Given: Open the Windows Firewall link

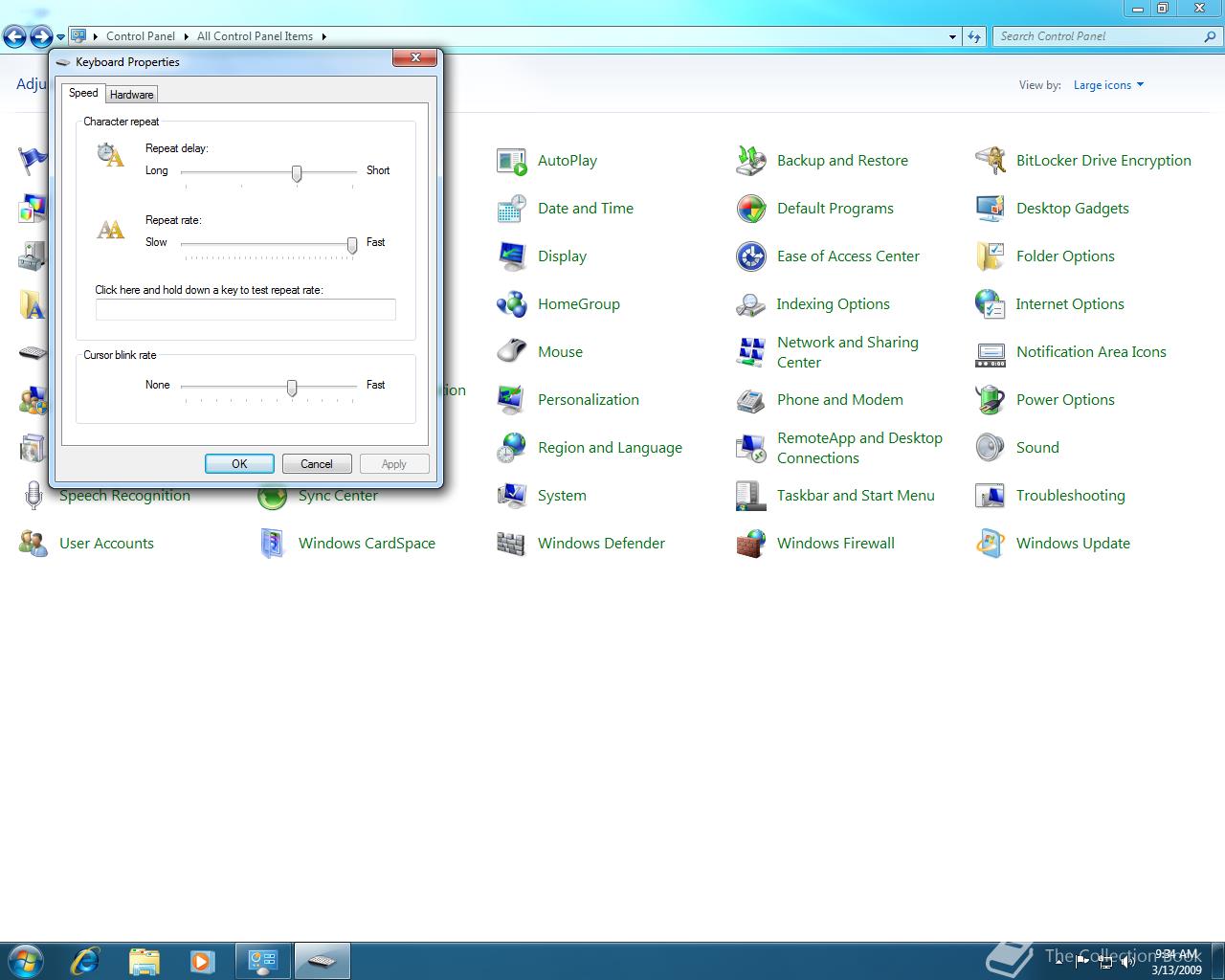Looking at the screenshot, I should click(x=835, y=544).
